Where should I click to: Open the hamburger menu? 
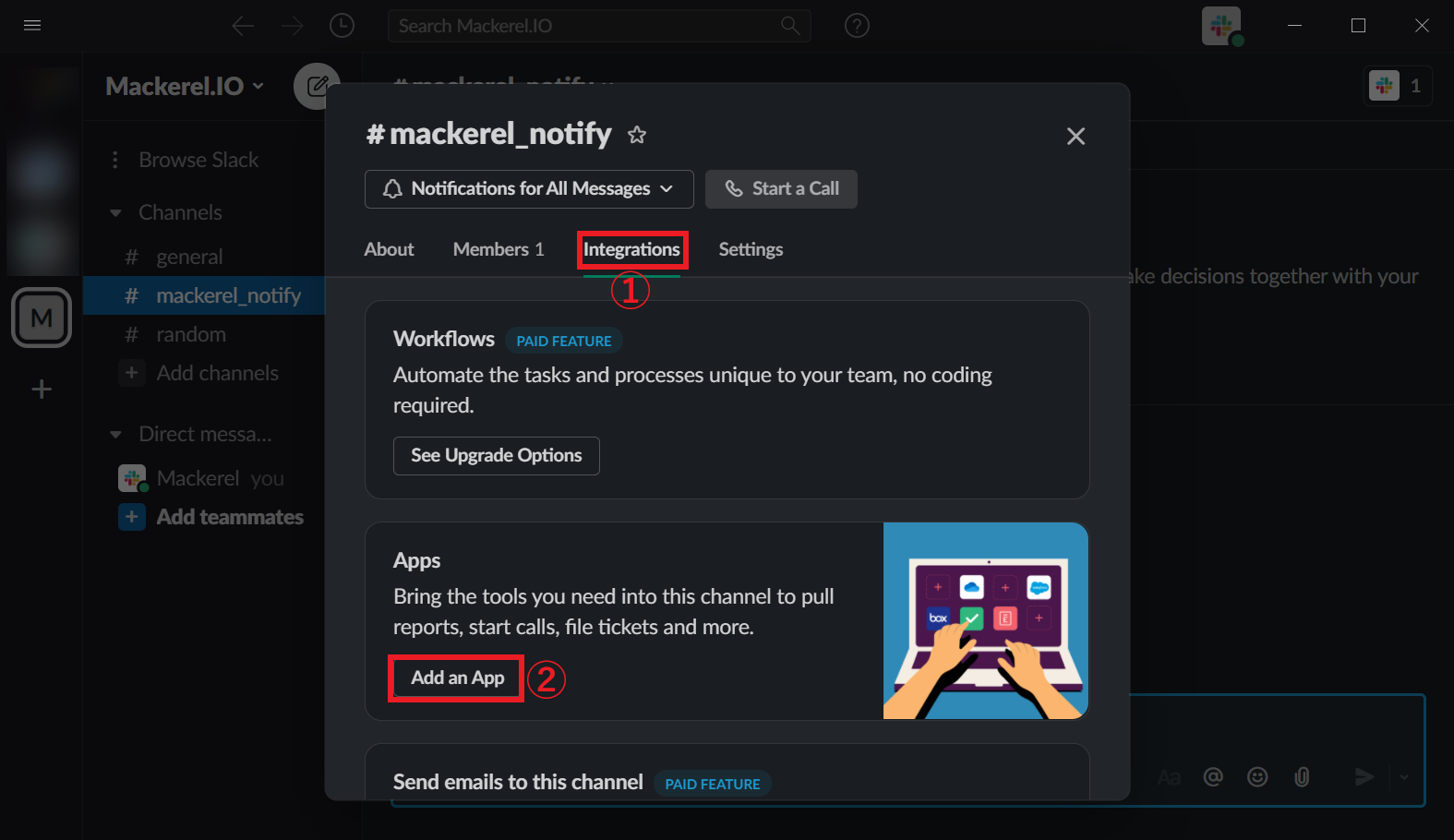[x=31, y=25]
